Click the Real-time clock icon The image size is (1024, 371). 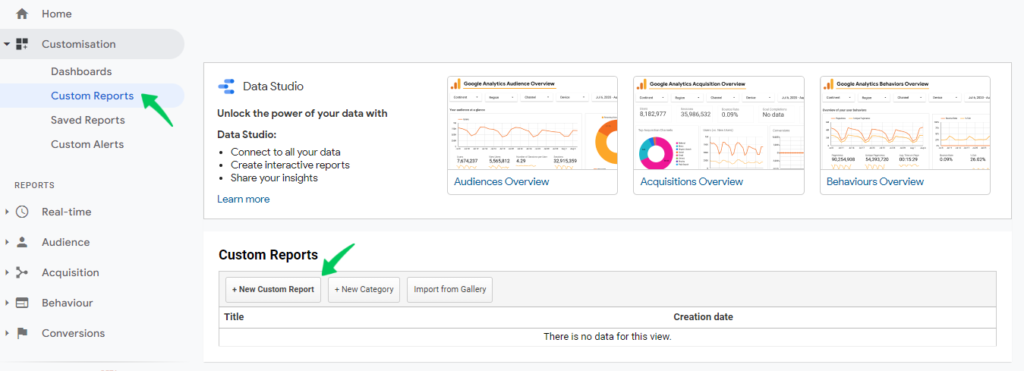click(x=22, y=212)
